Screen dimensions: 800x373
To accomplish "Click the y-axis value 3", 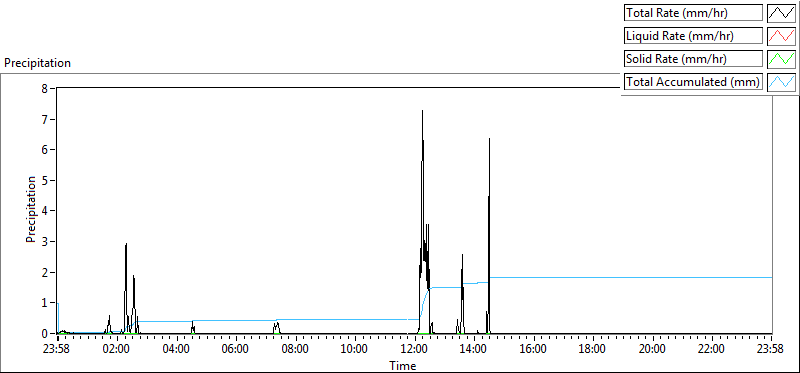I will coord(44,241).
